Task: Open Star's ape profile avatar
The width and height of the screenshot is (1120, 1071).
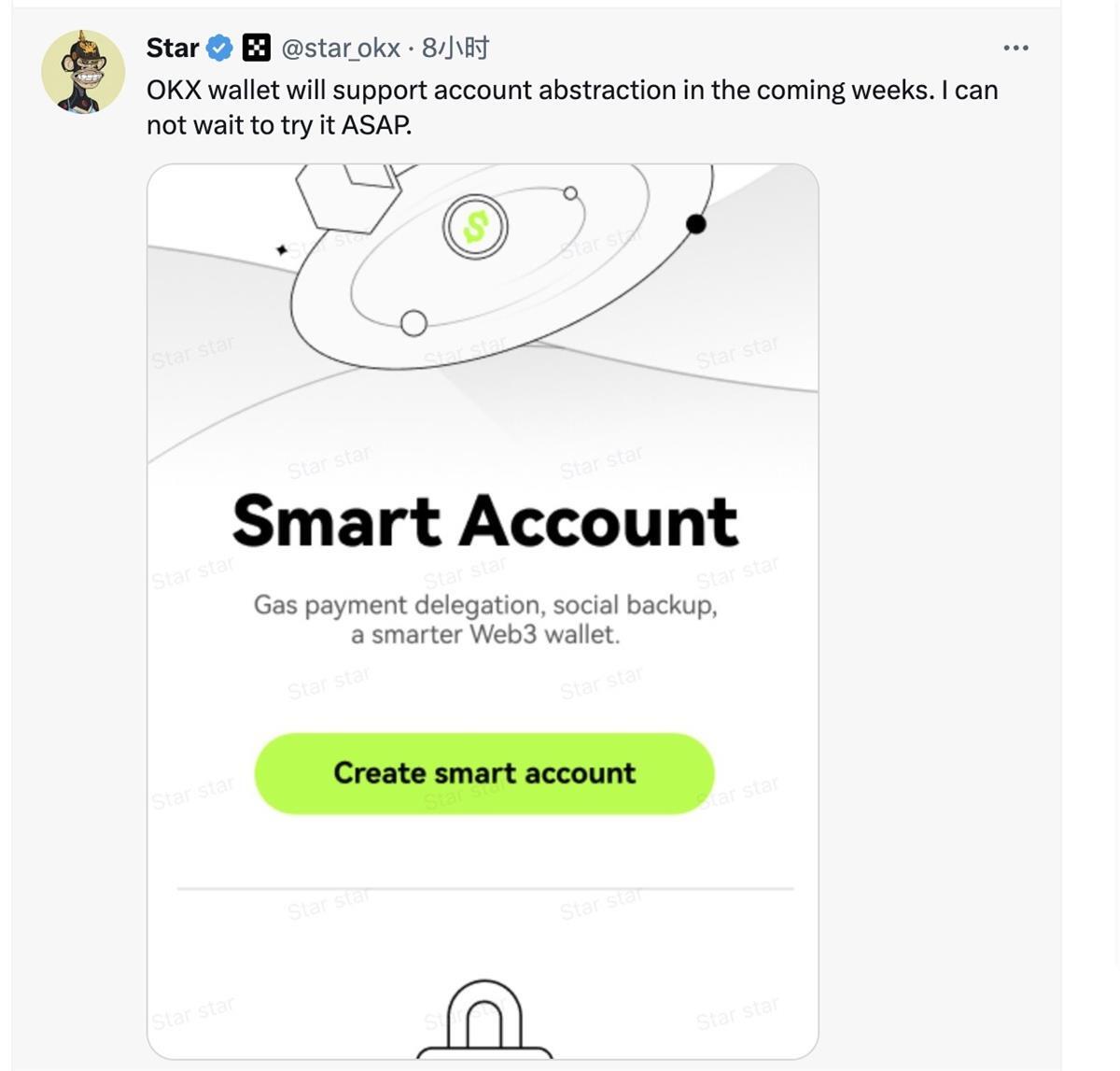Action: pos(83,72)
